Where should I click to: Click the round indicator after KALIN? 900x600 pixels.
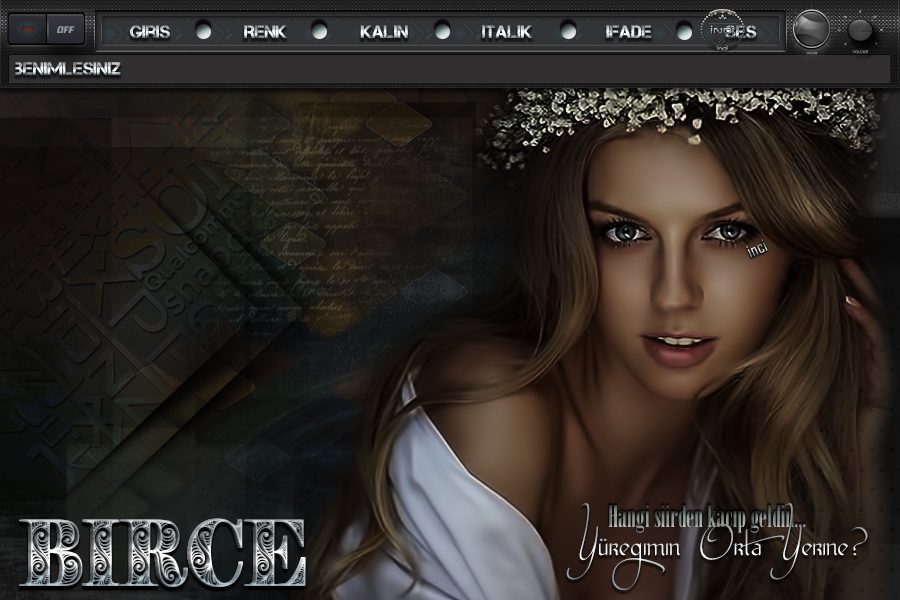(x=442, y=31)
